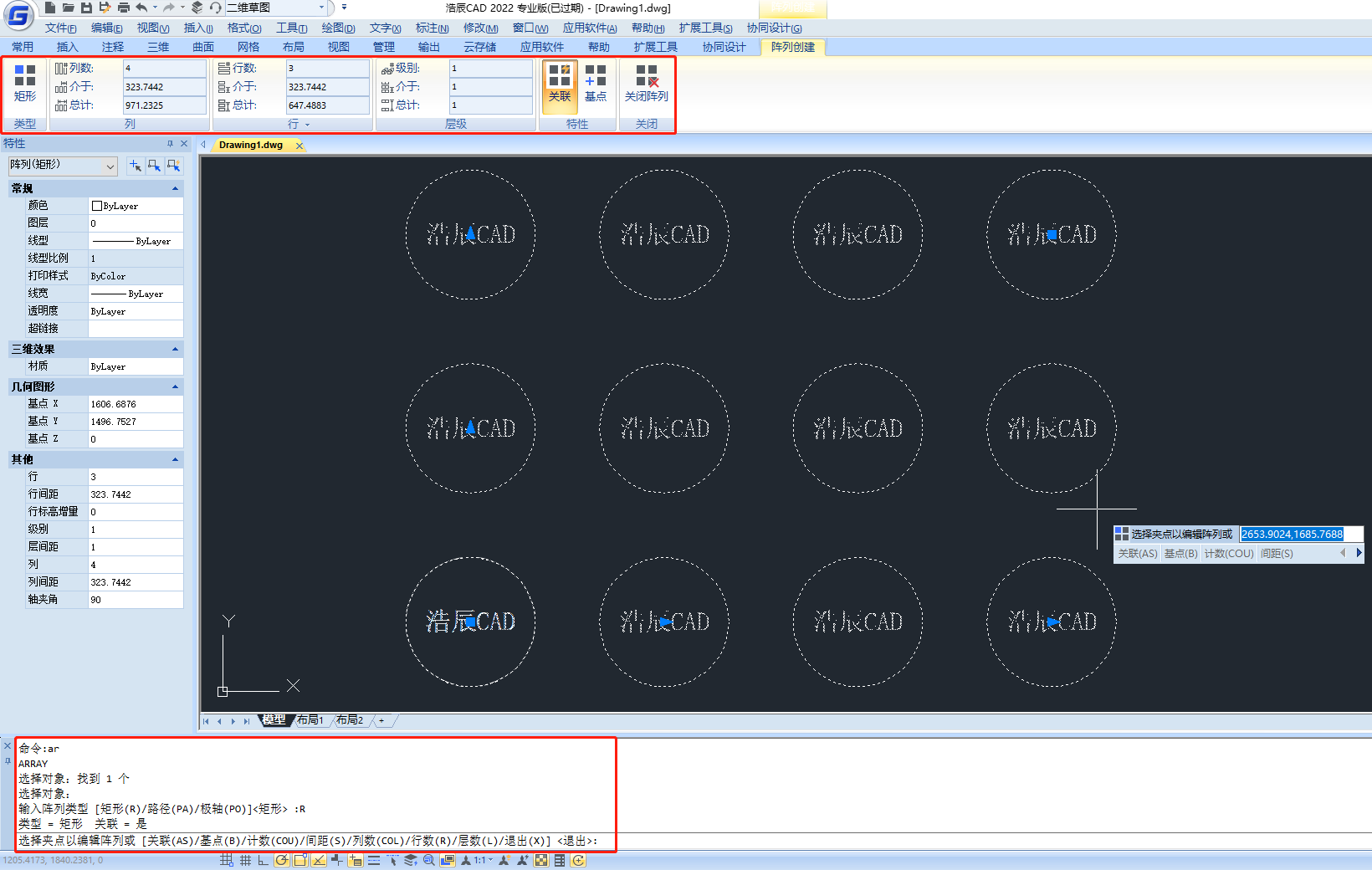Screen dimensions: 1372x870
Task: Close the command line panel
Action: [x=8, y=745]
